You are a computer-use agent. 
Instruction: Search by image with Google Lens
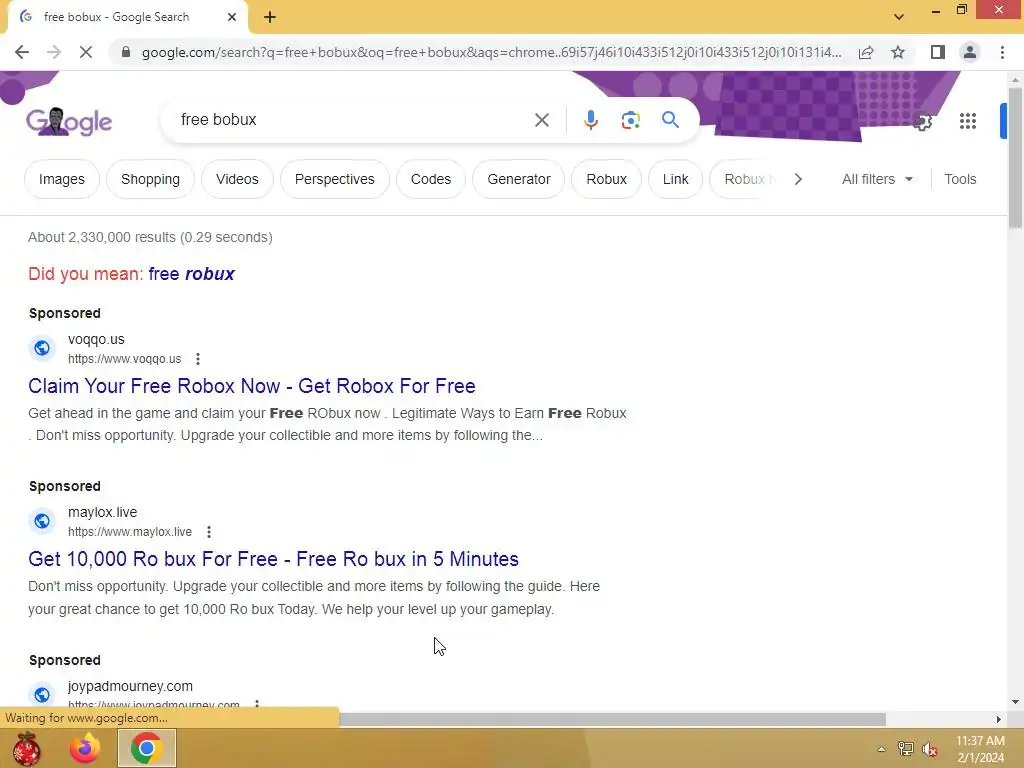click(x=630, y=120)
